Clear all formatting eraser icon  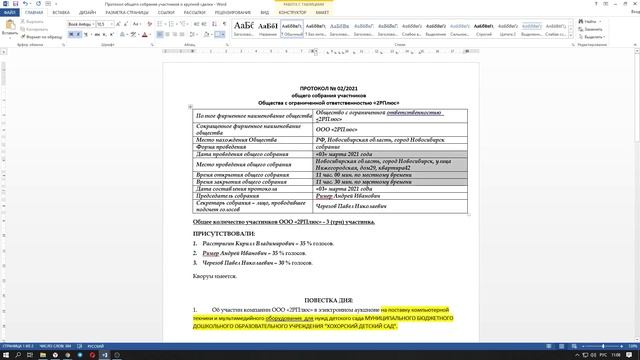[149, 24]
